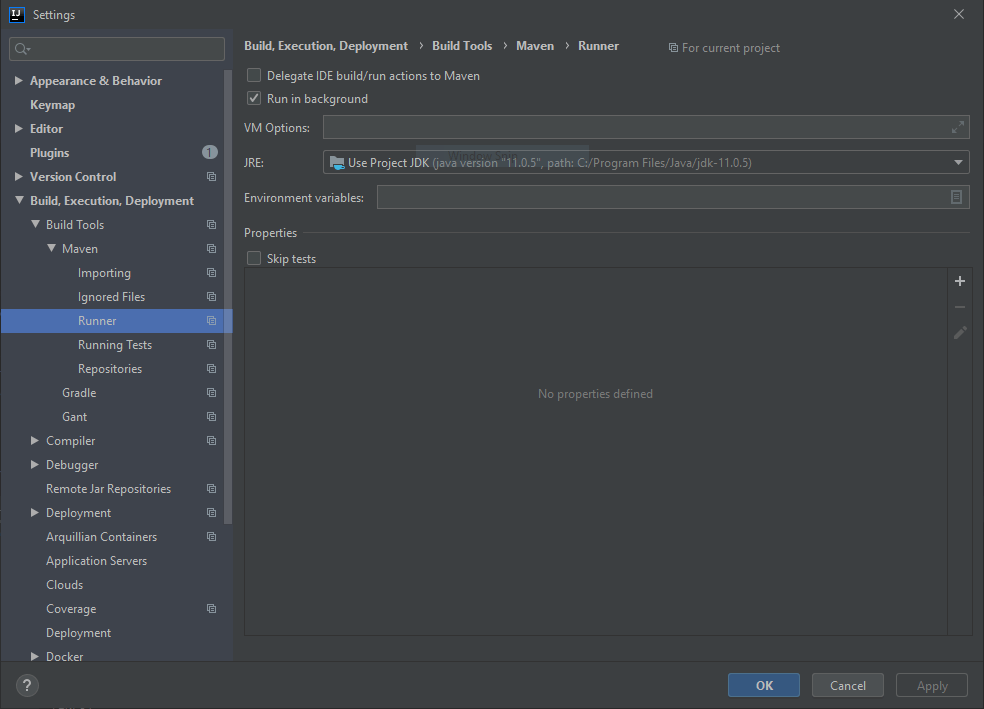This screenshot has width=984, height=709.
Task: Expand the Editor settings node
Action: [x=19, y=129]
